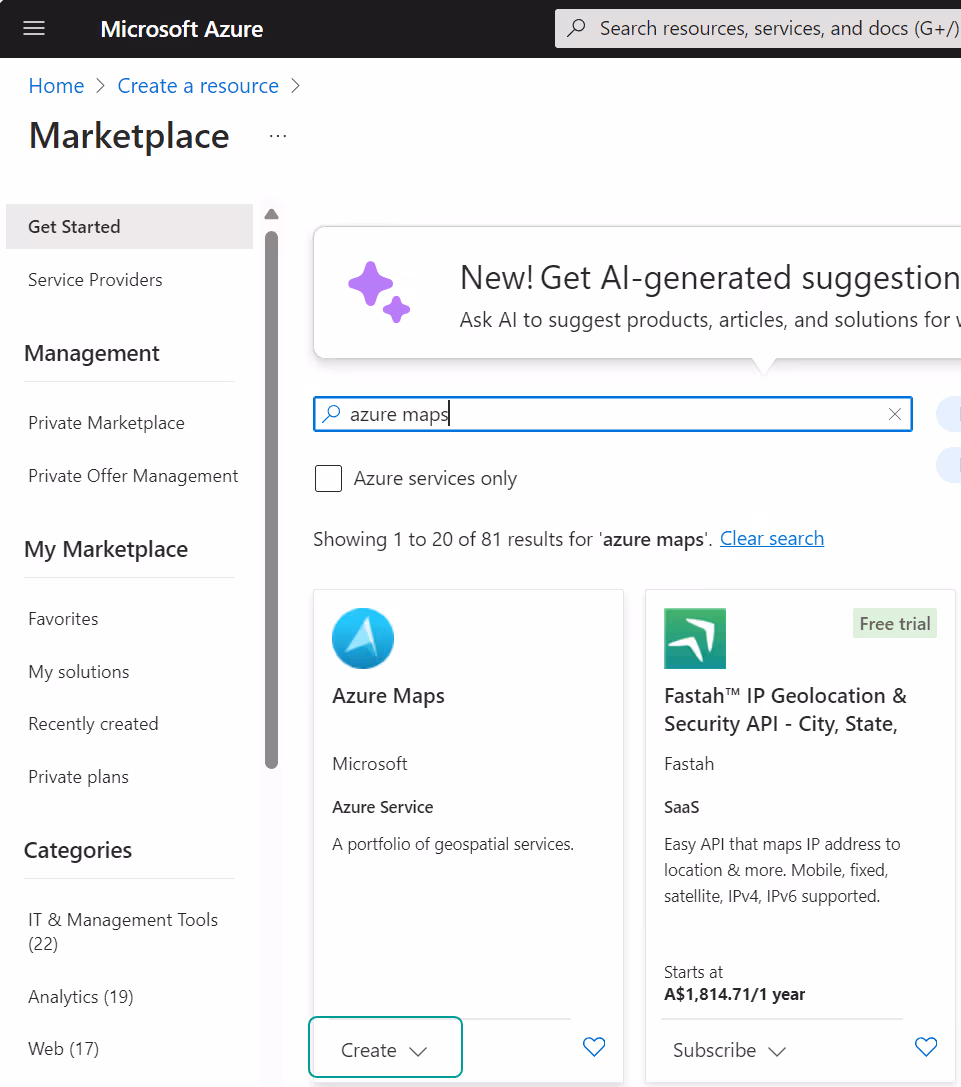
Task: Select Service Providers in sidebar
Action: click(x=95, y=280)
